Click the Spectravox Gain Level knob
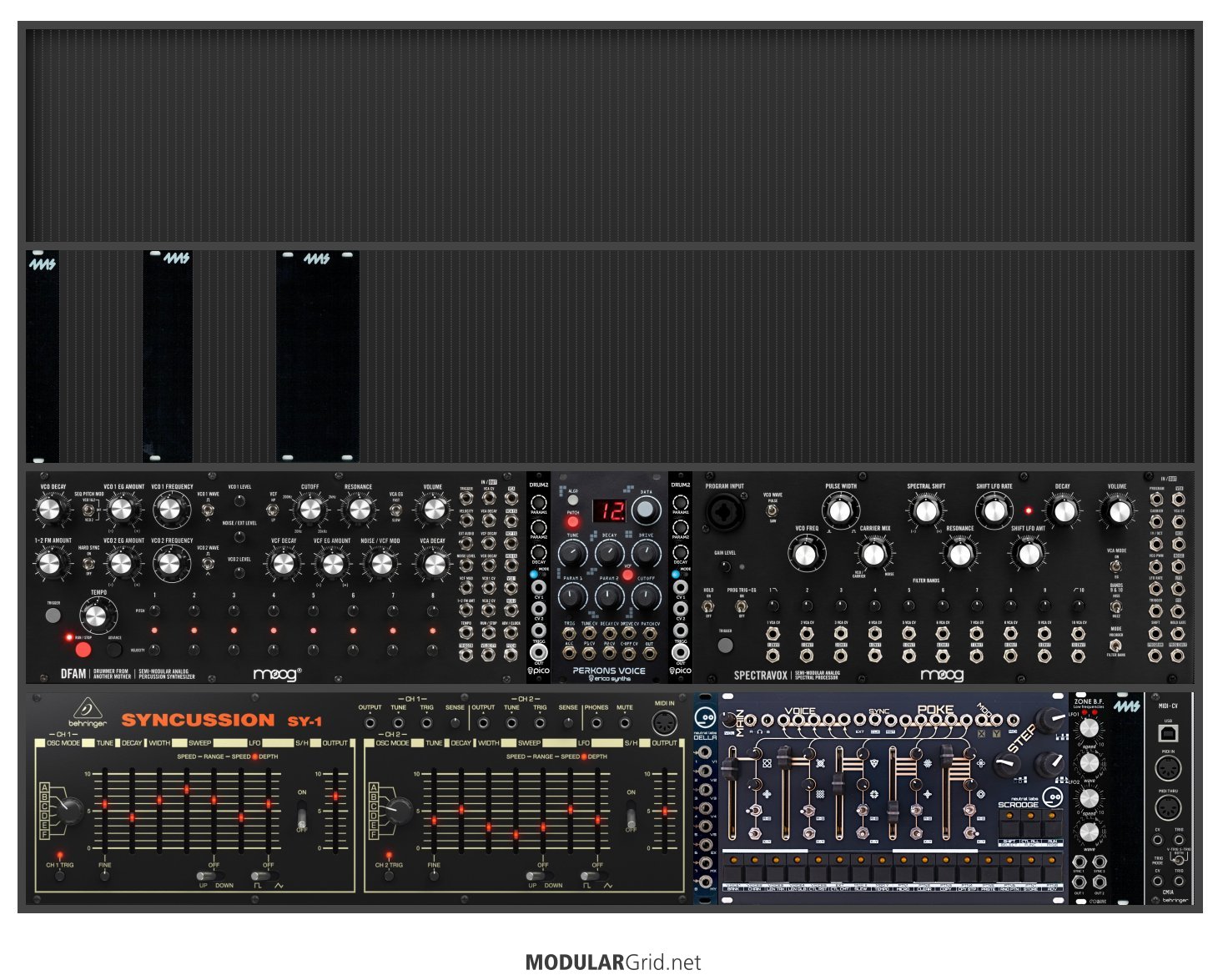 pos(725,567)
